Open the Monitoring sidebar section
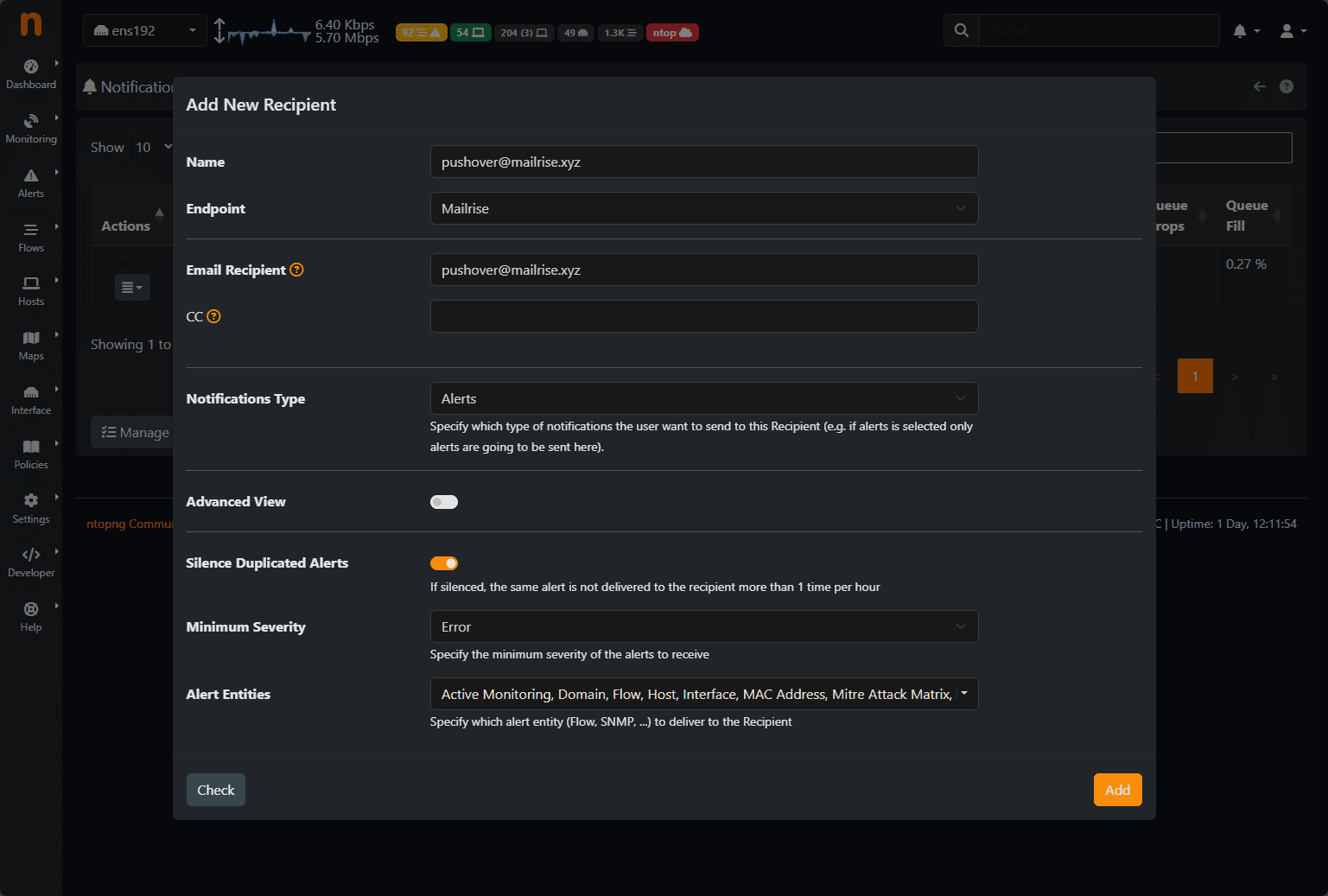 click(x=31, y=127)
